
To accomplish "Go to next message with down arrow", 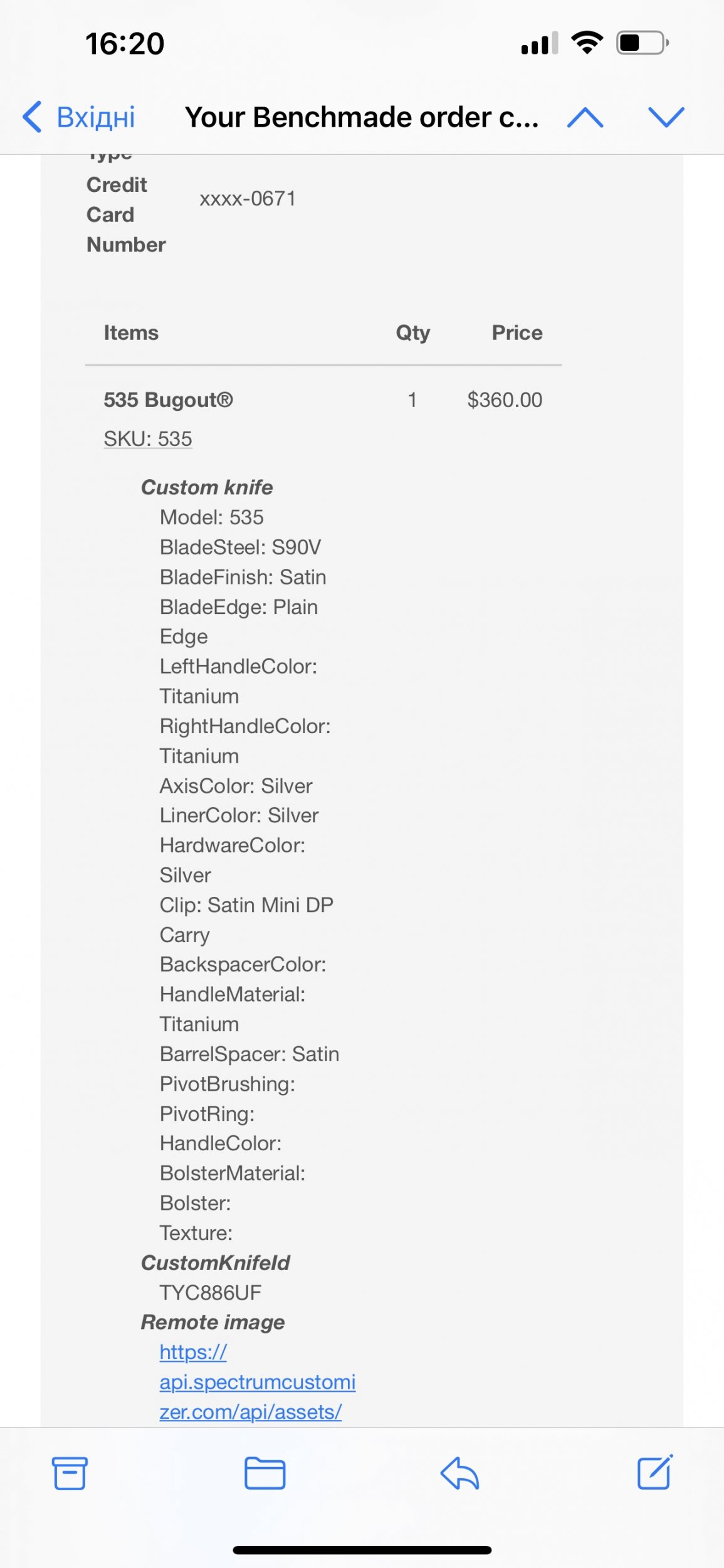I will (x=666, y=117).
